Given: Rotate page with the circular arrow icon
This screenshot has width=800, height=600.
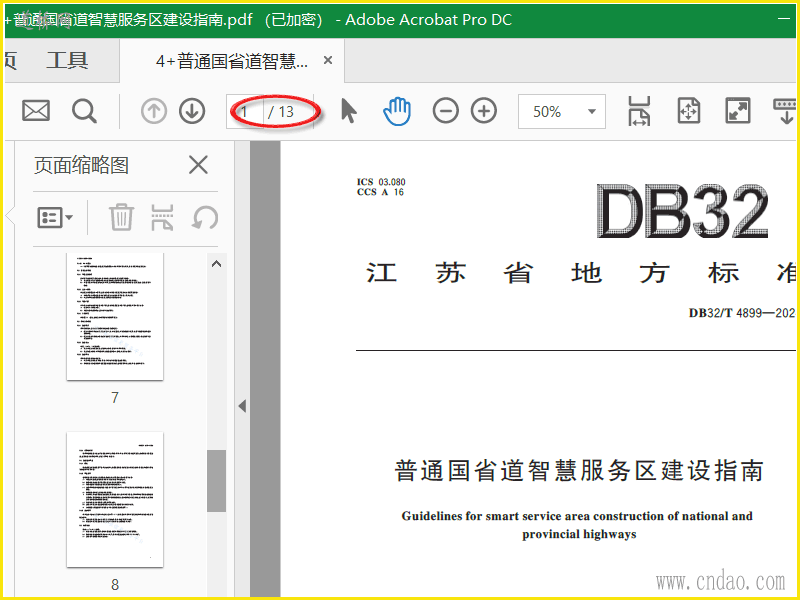Looking at the screenshot, I should [x=205, y=217].
